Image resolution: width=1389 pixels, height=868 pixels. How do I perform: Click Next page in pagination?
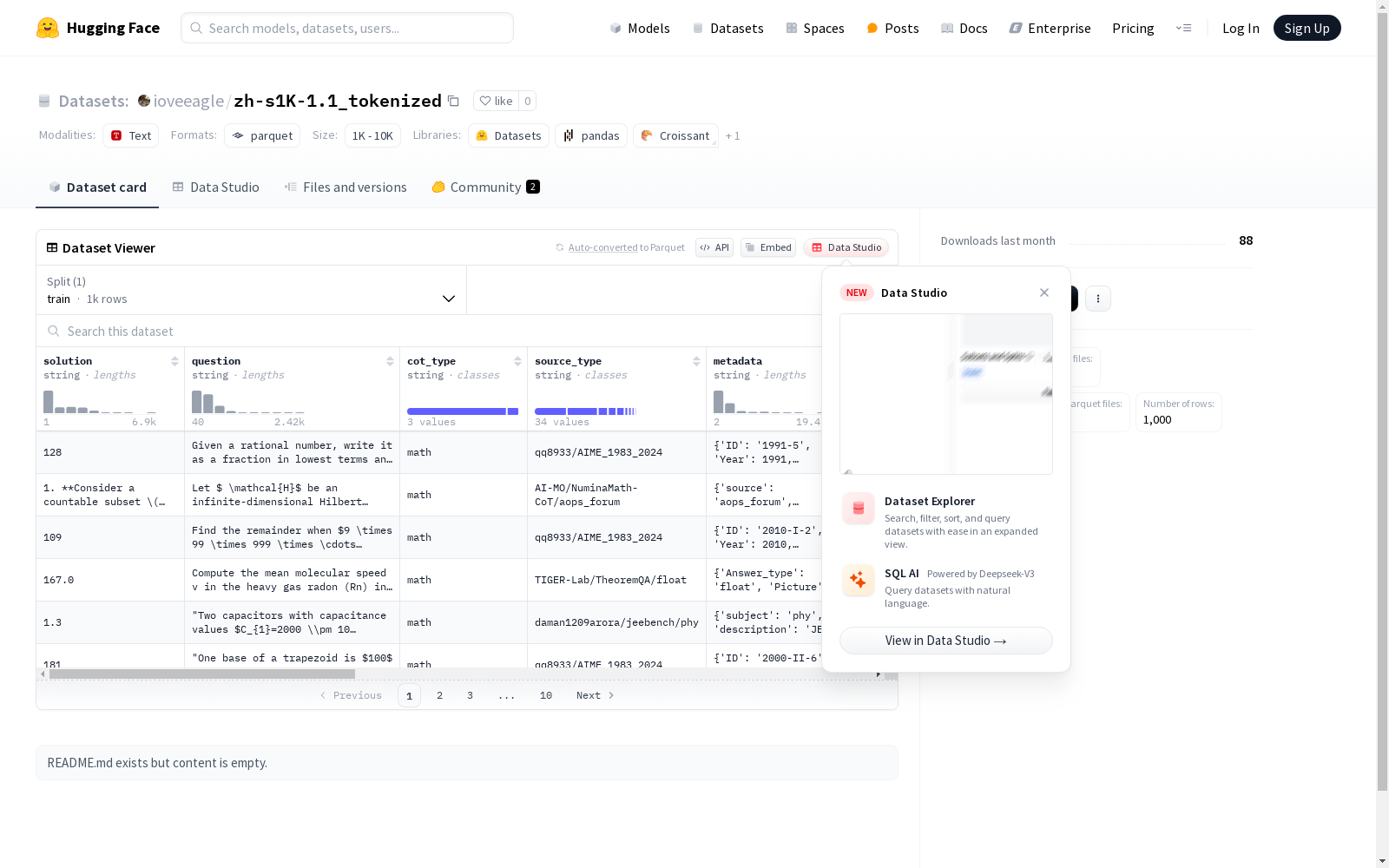(596, 695)
